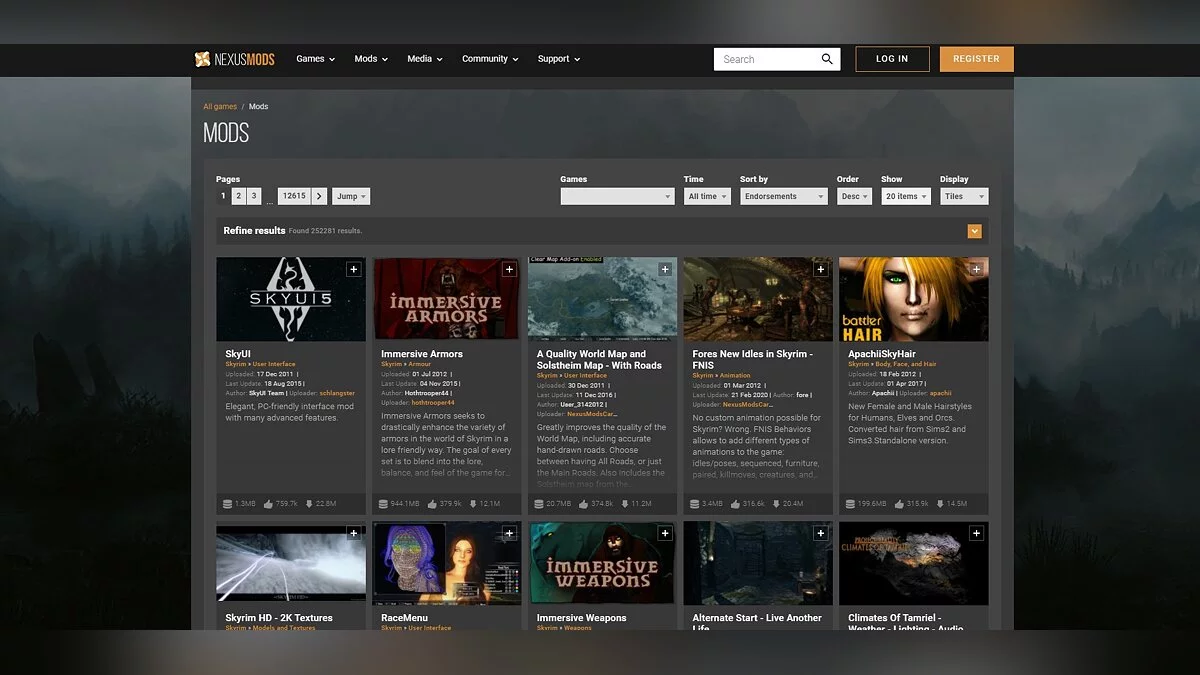
Task: Click Immersive Armors thumbs-up icon
Action: (432, 504)
